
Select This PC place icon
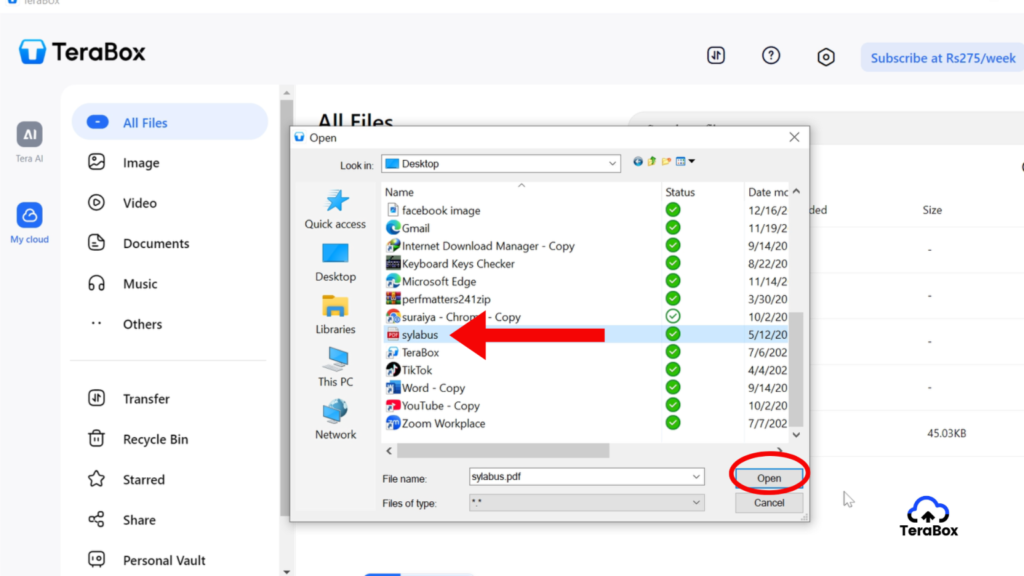335,367
